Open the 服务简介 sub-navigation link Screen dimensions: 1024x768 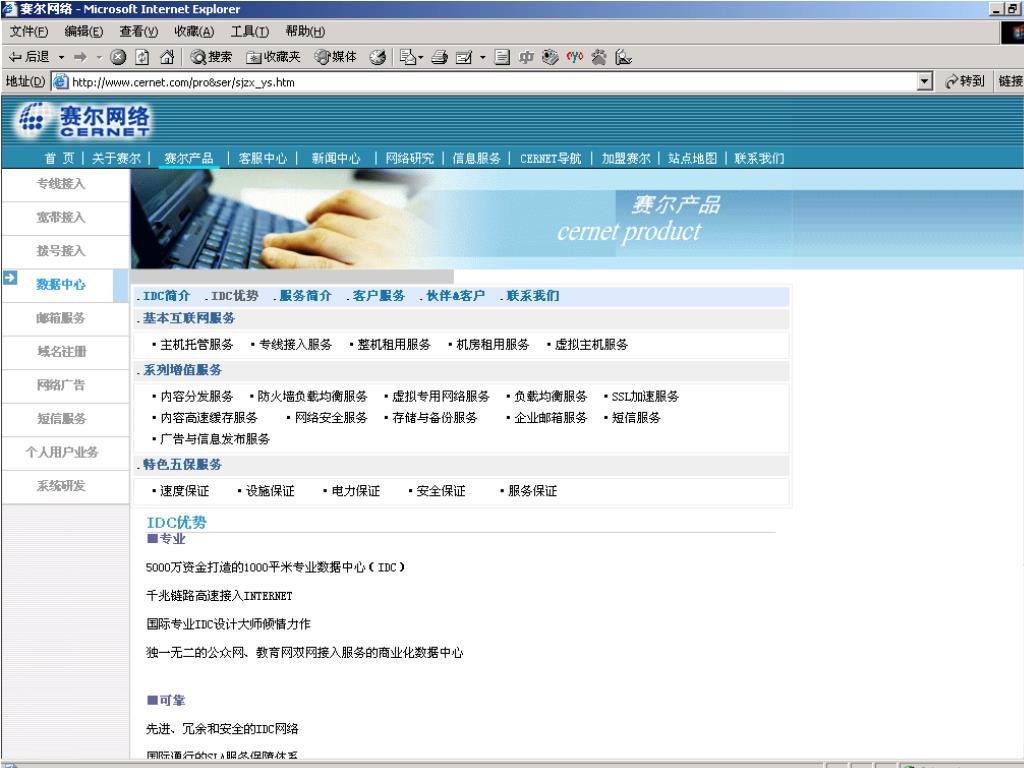coord(305,296)
